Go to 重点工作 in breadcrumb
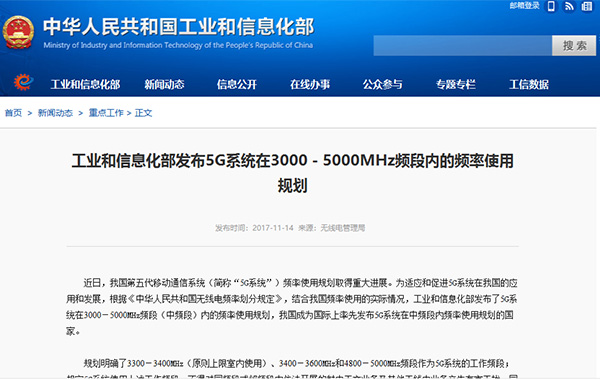The height and width of the screenshot is (380, 600). [106, 113]
